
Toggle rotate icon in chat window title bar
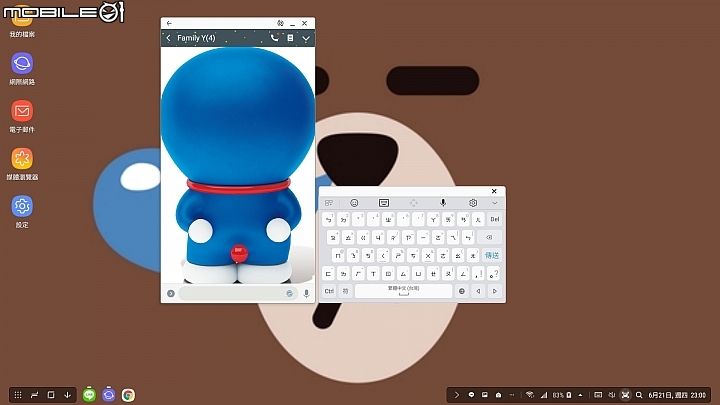tap(280, 23)
